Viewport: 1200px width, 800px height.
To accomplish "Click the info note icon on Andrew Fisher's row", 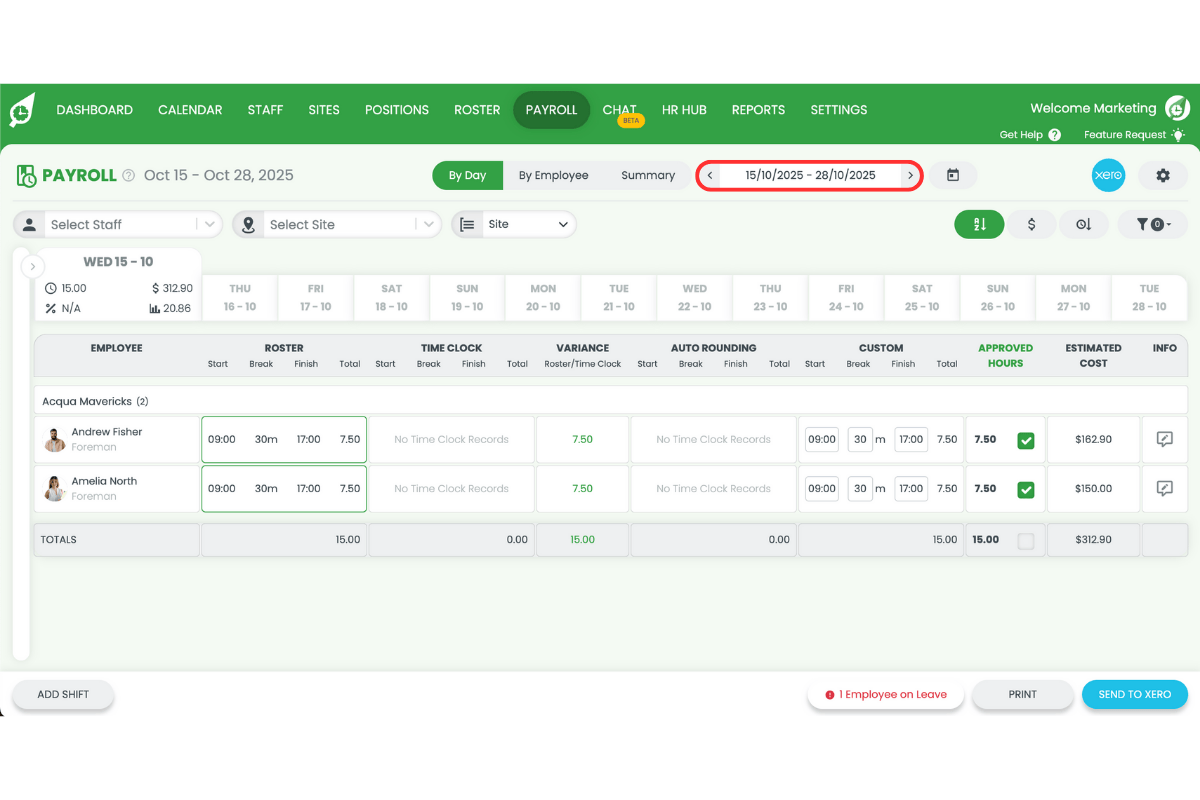I will click(x=1164, y=439).
